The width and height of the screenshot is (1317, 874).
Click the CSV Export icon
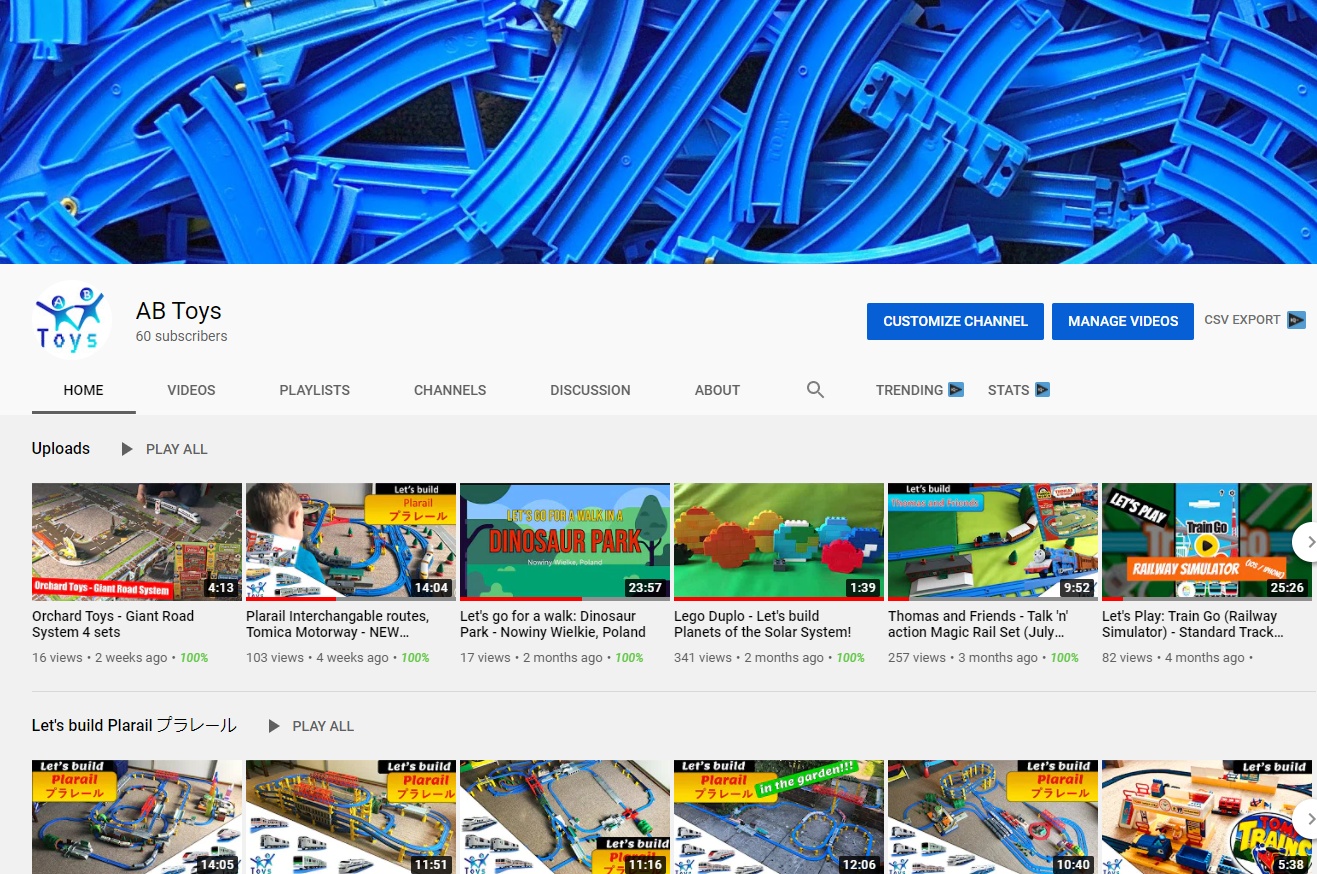click(x=1296, y=320)
